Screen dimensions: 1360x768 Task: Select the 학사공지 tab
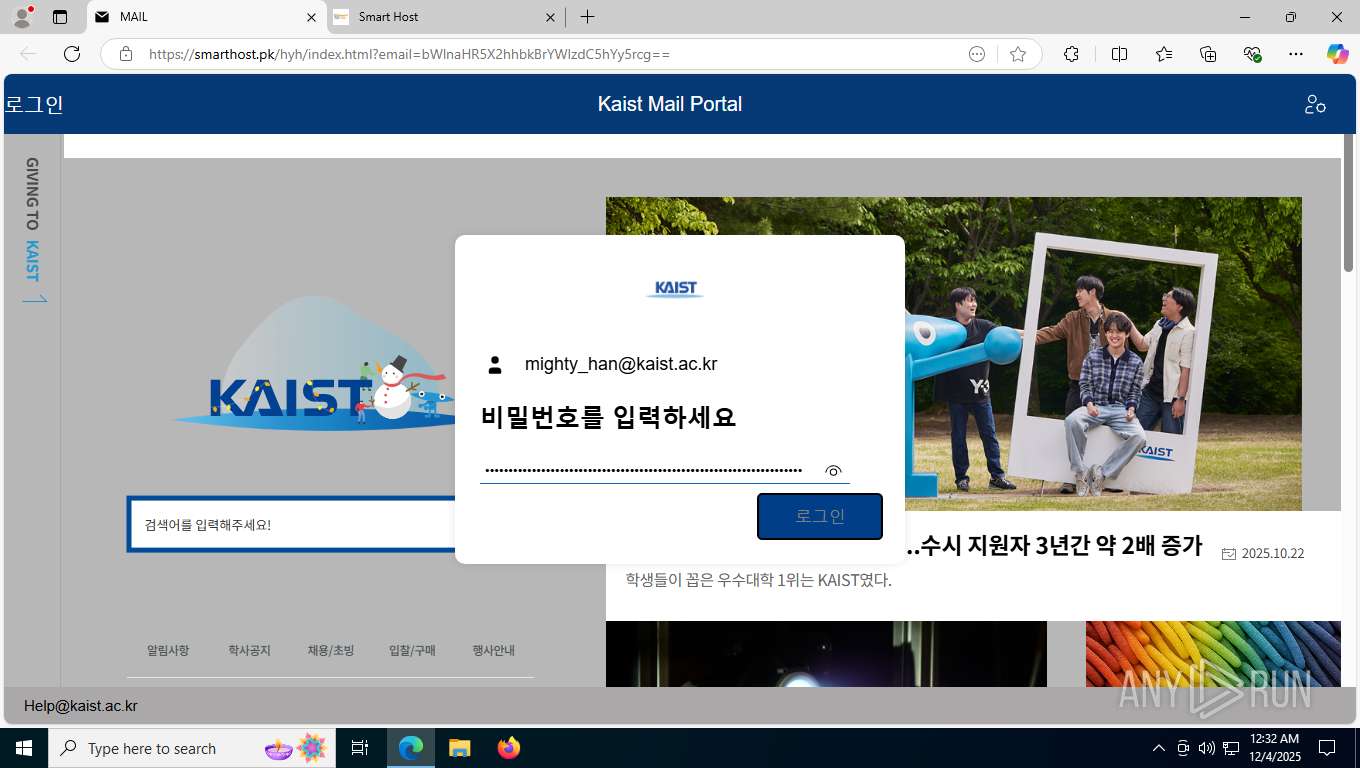point(249,650)
